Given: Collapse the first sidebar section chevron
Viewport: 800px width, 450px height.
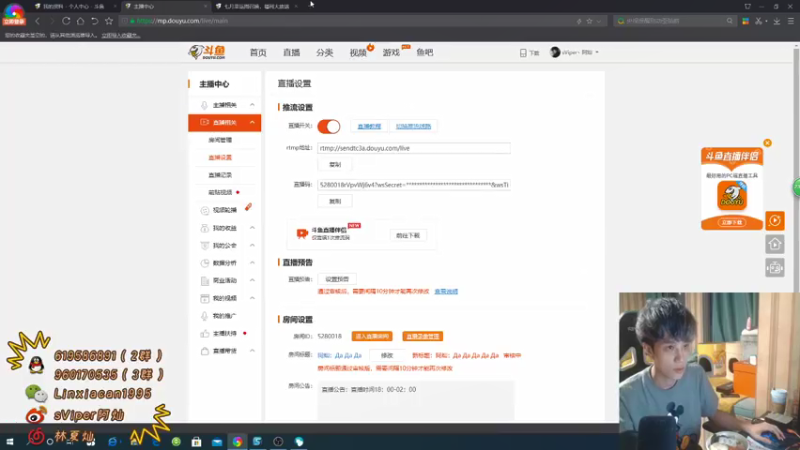Looking at the screenshot, I should point(252,105).
